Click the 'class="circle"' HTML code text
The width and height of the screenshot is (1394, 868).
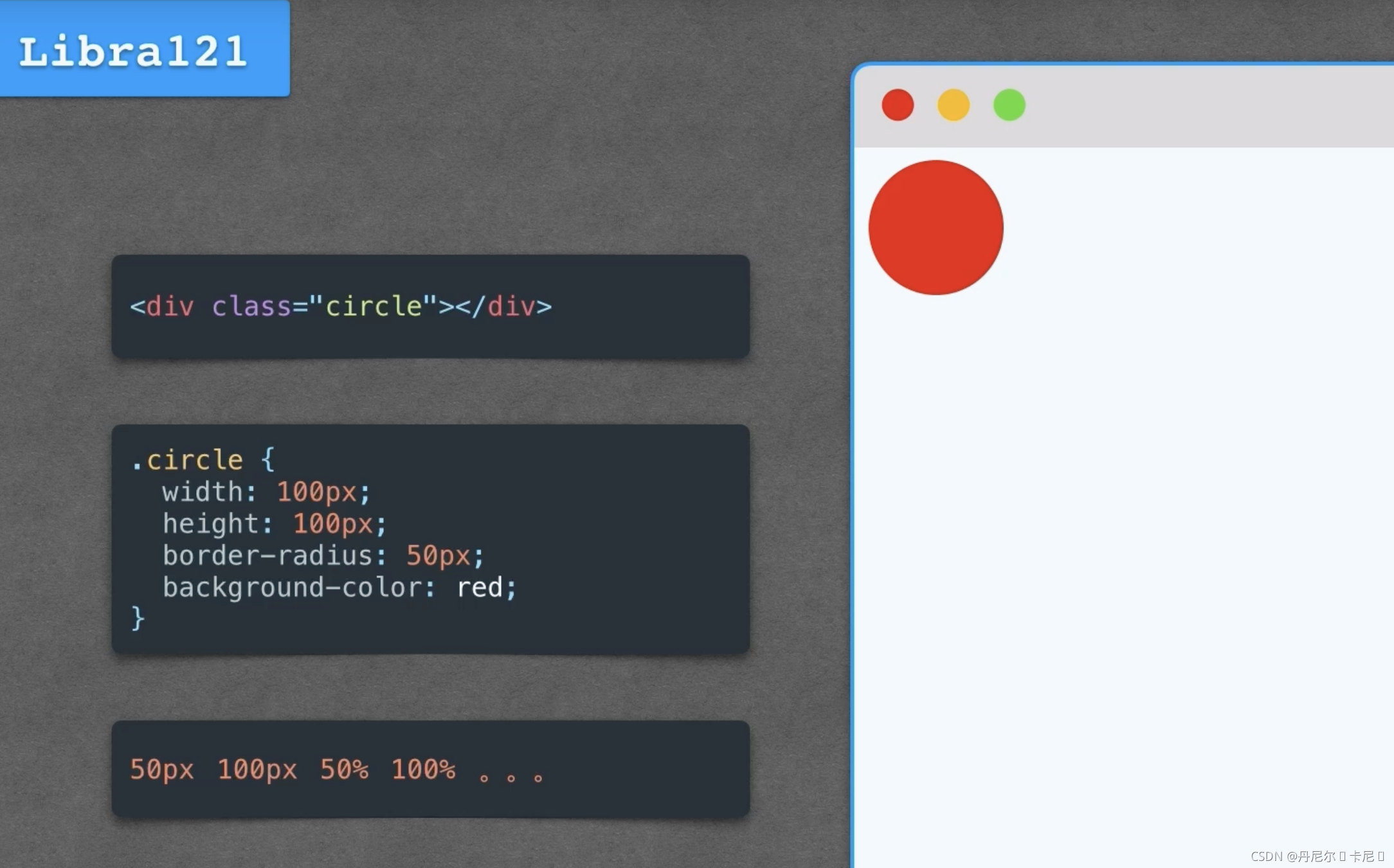click(x=325, y=307)
